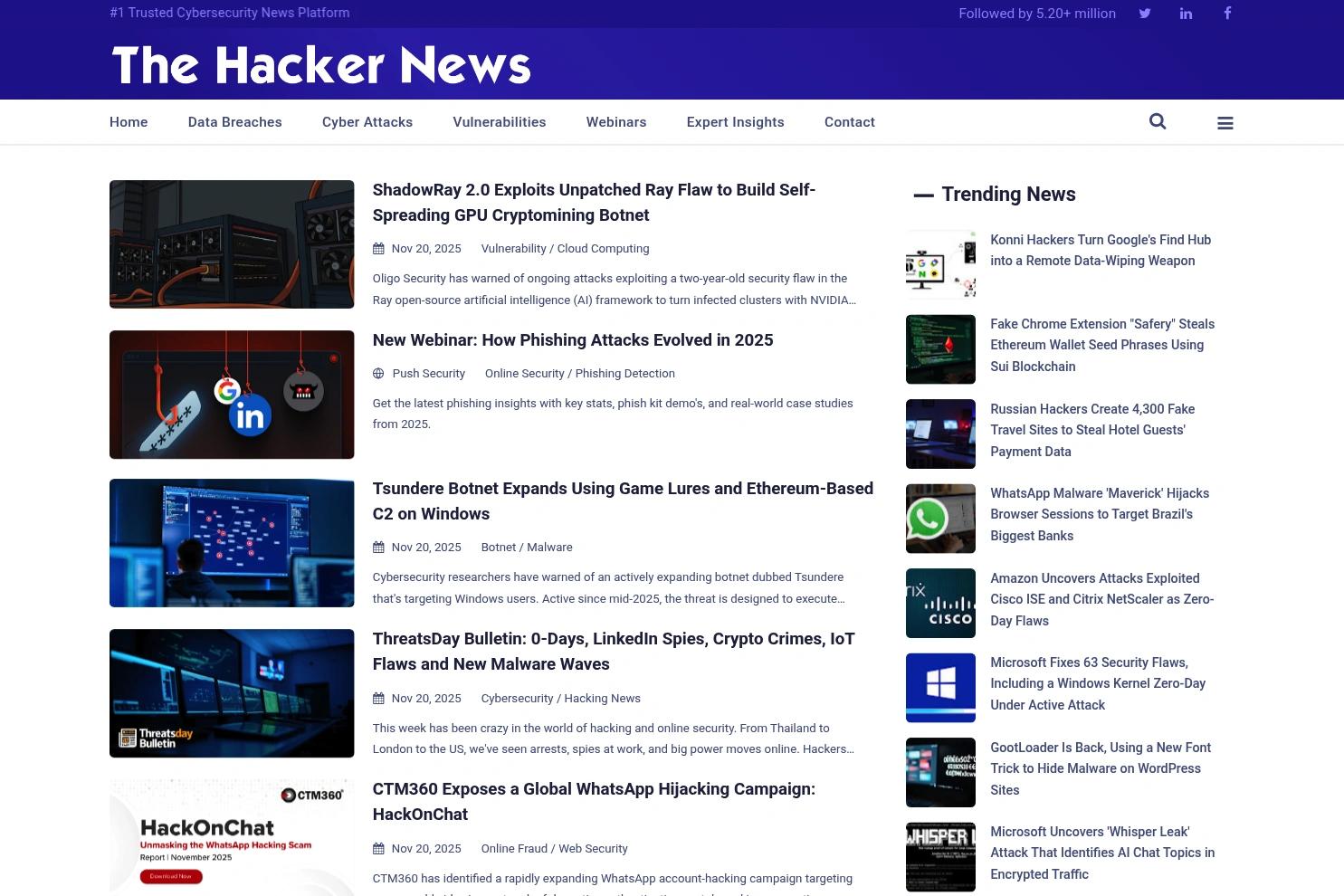Click calendar icon beside CTM360 article date

pyautogui.click(x=378, y=849)
